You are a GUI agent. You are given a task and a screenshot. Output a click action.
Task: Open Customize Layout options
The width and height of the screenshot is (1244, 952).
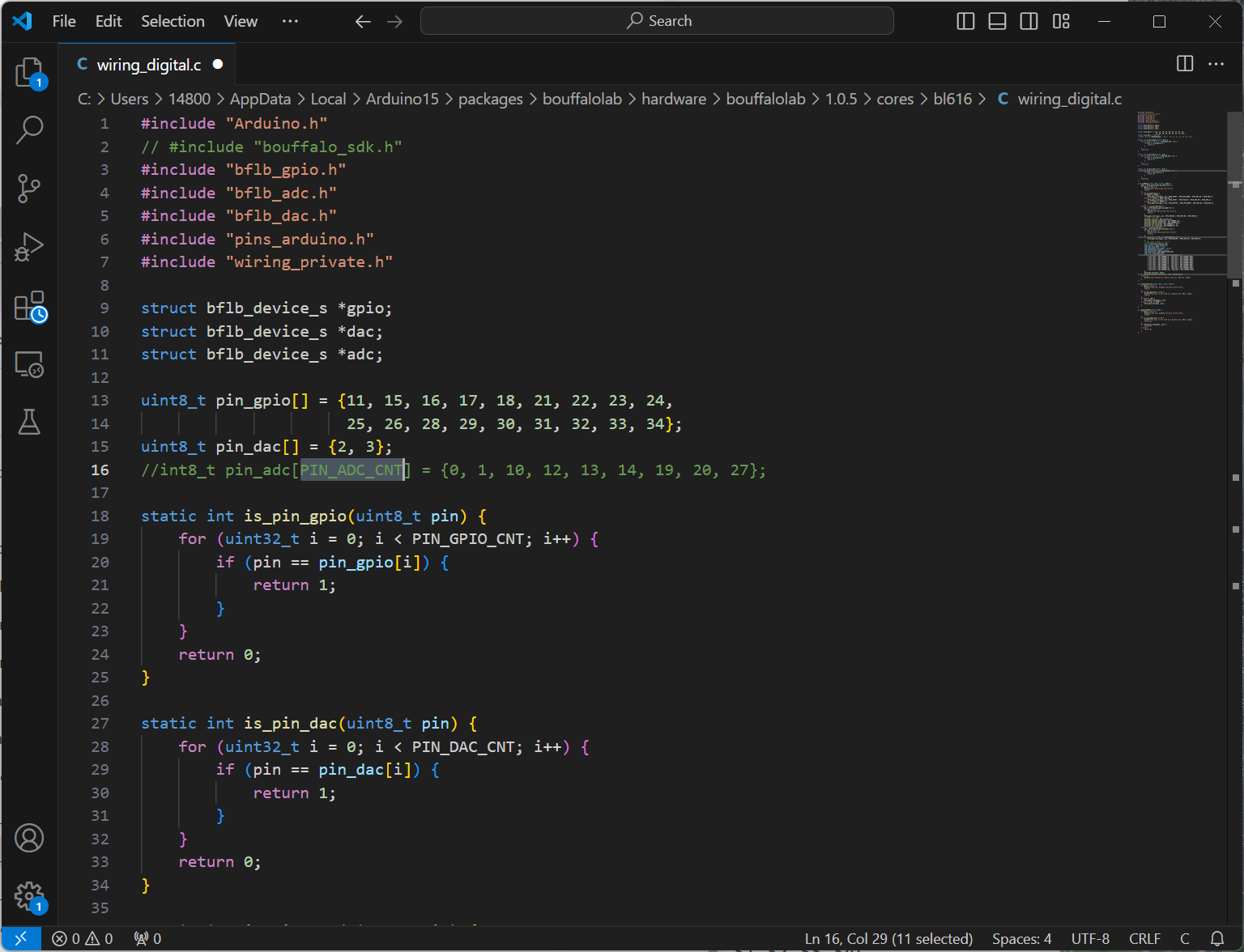click(1061, 21)
